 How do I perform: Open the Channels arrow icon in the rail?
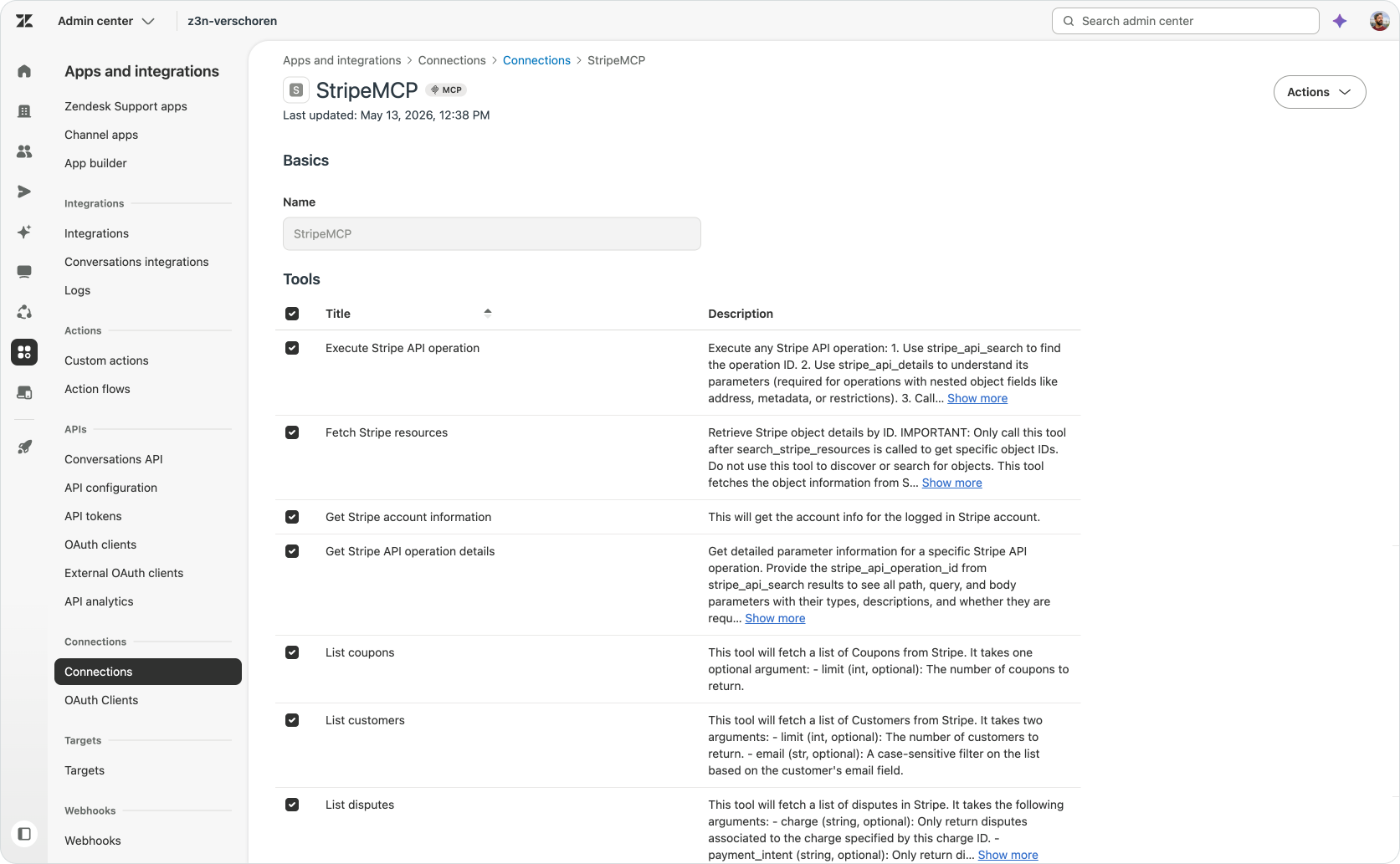tap(24, 192)
